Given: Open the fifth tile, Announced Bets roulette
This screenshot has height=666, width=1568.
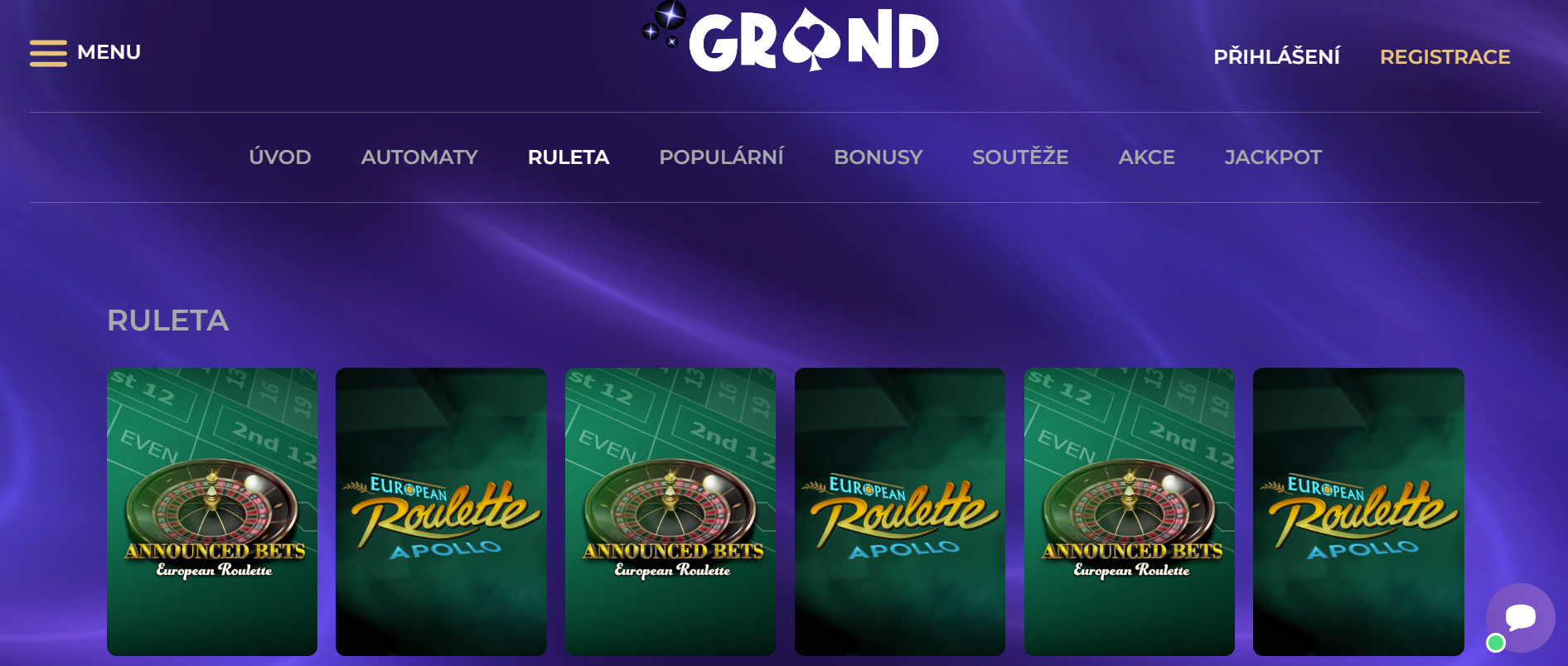Looking at the screenshot, I should (x=1130, y=512).
